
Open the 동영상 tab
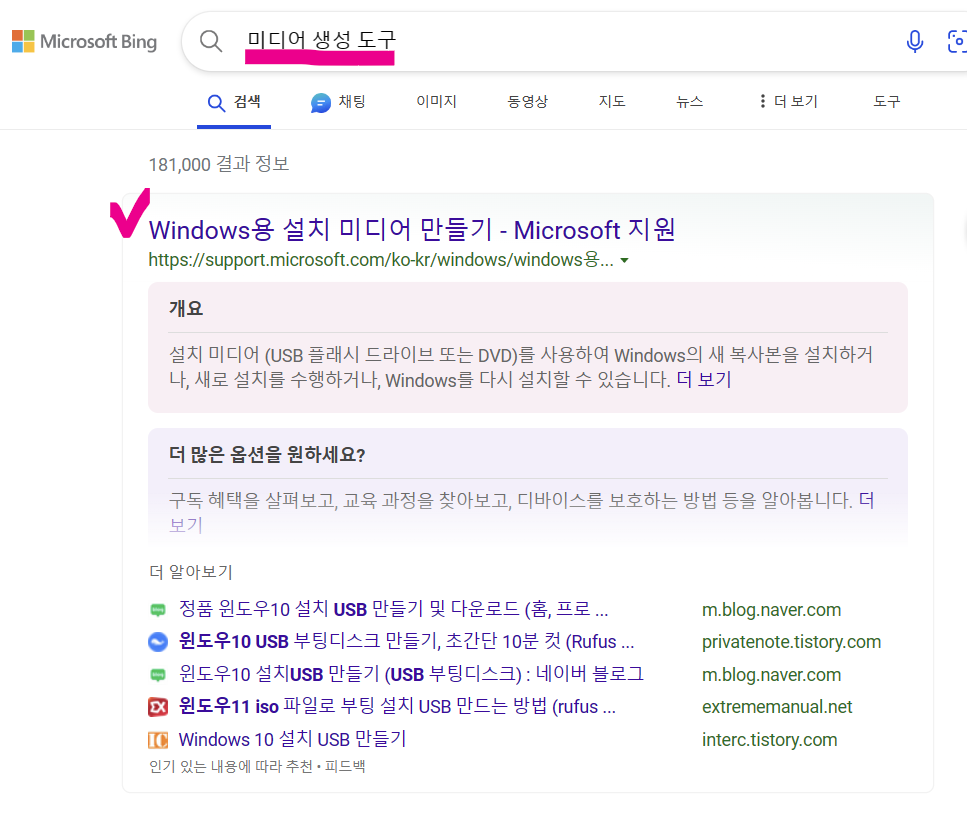pyautogui.click(x=527, y=102)
